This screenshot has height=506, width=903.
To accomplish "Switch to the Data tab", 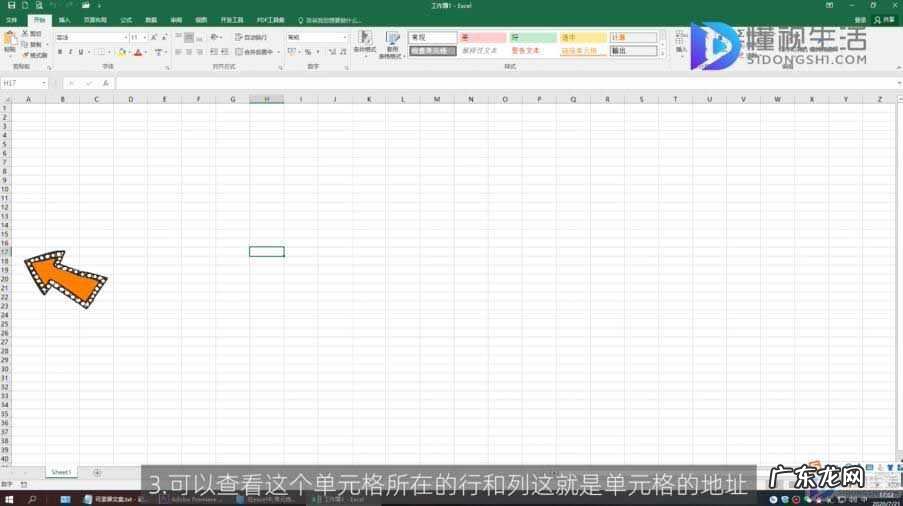I will (x=151, y=20).
